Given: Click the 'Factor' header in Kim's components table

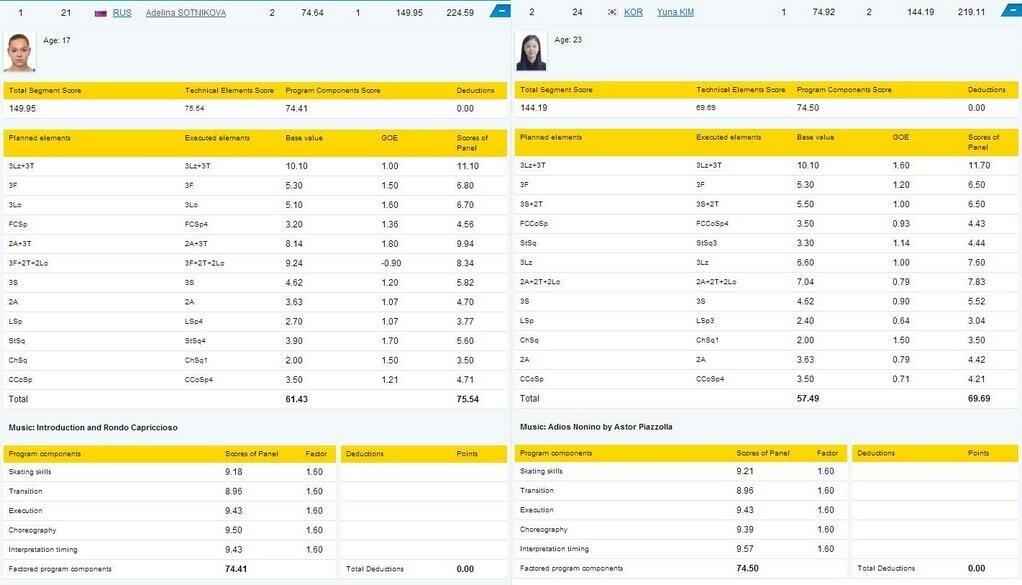Looking at the screenshot, I should pos(828,453).
